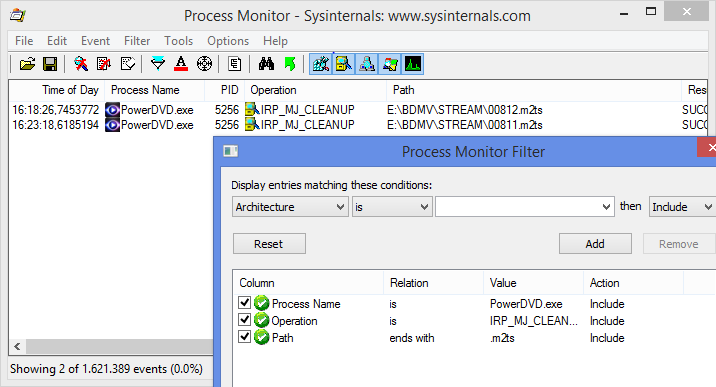
Task: Open the Help menu
Action: tap(275, 41)
